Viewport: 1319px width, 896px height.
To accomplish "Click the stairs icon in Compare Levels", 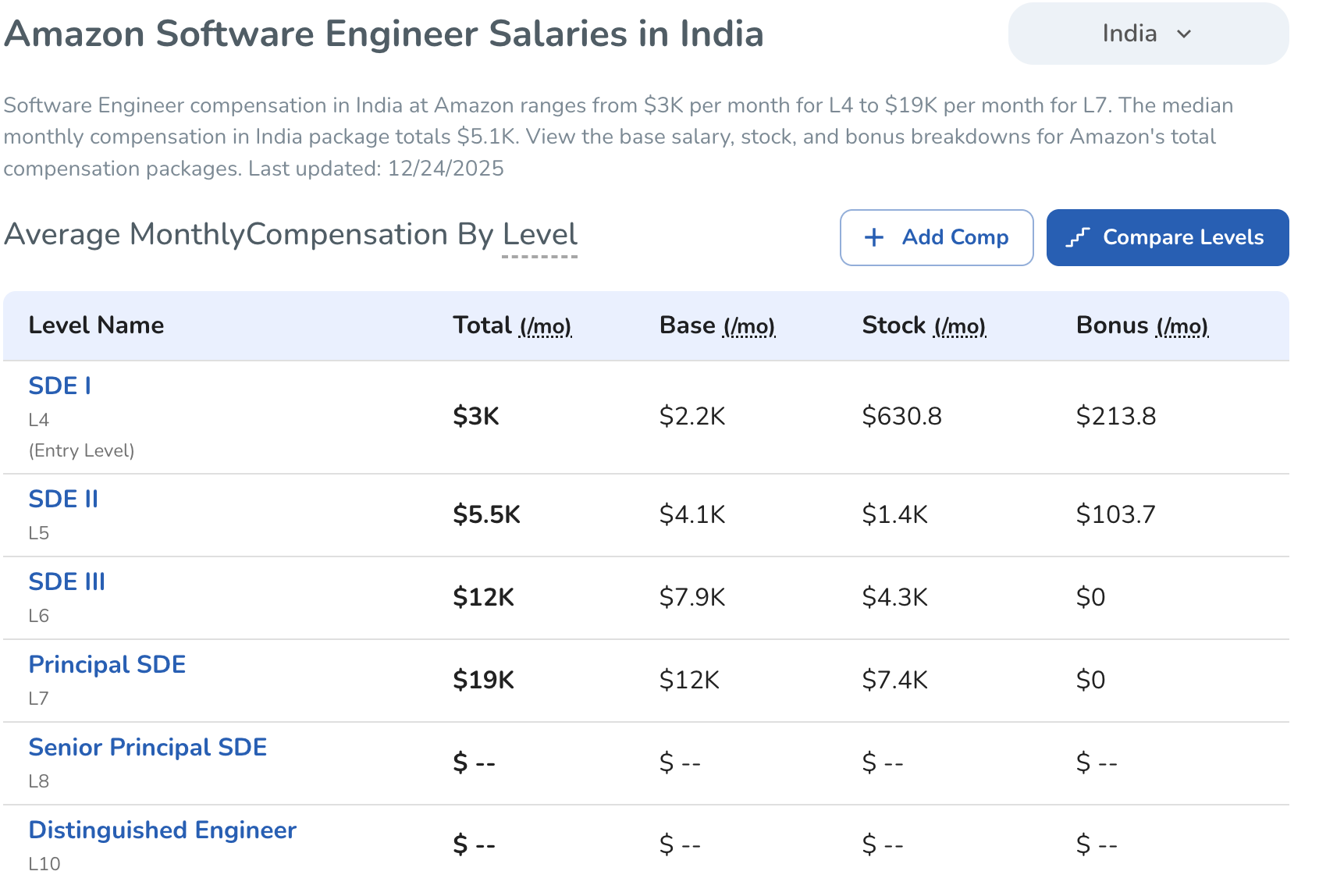I will click(x=1078, y=238).
